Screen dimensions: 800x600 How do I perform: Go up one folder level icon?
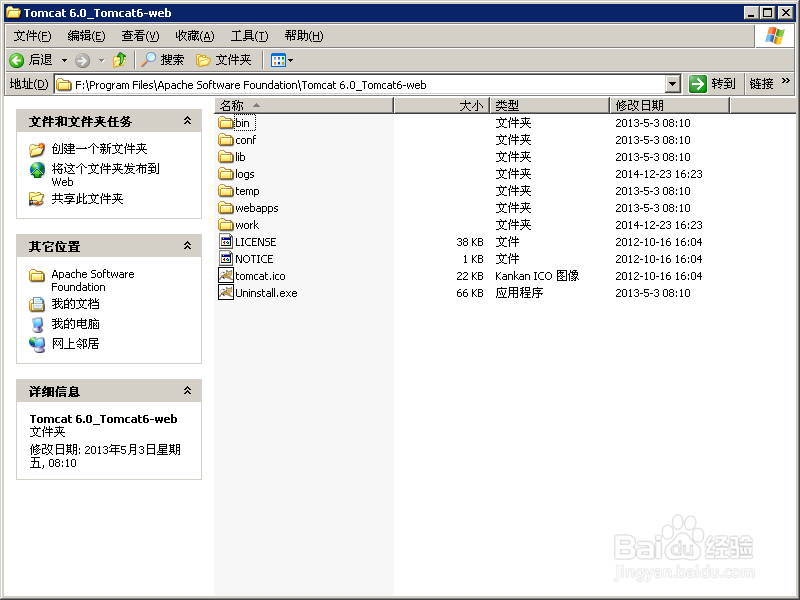[x=120, y=60]
